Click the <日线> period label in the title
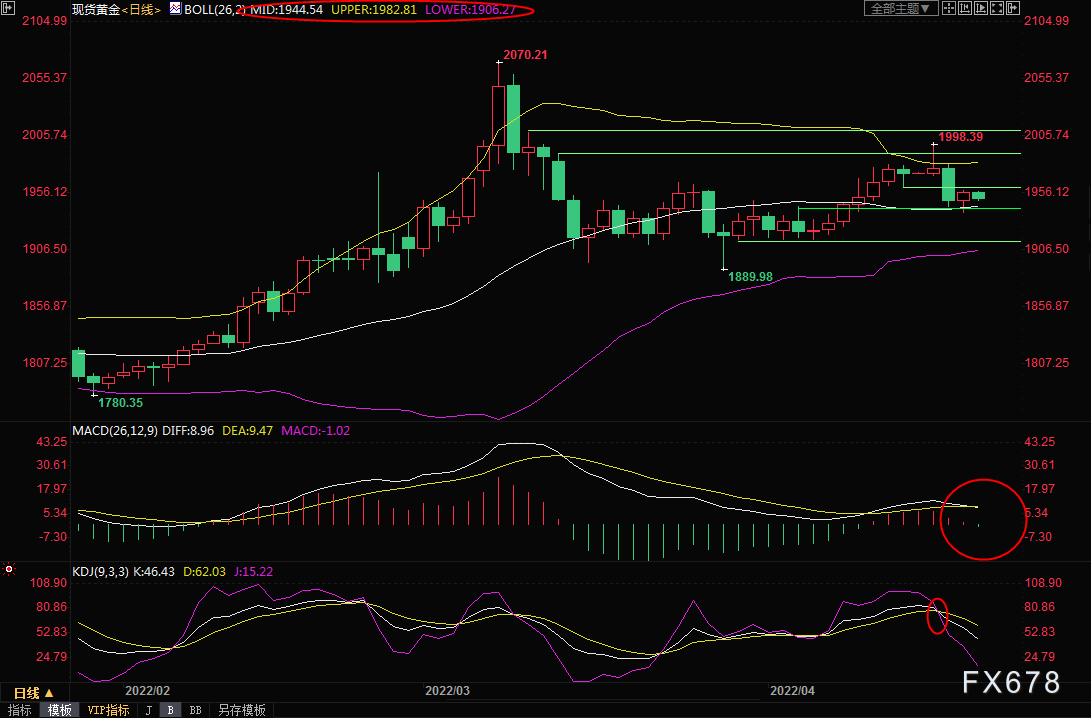The width and height of the screenshot is (1091, 718). tap(141, 10)
